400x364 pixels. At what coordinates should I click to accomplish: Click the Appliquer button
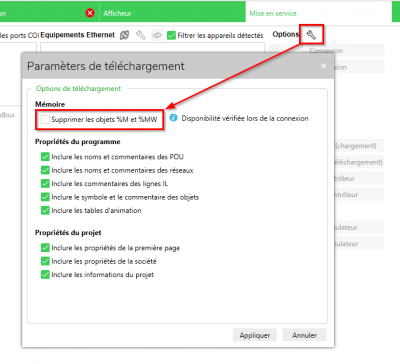tap(255, 335)
